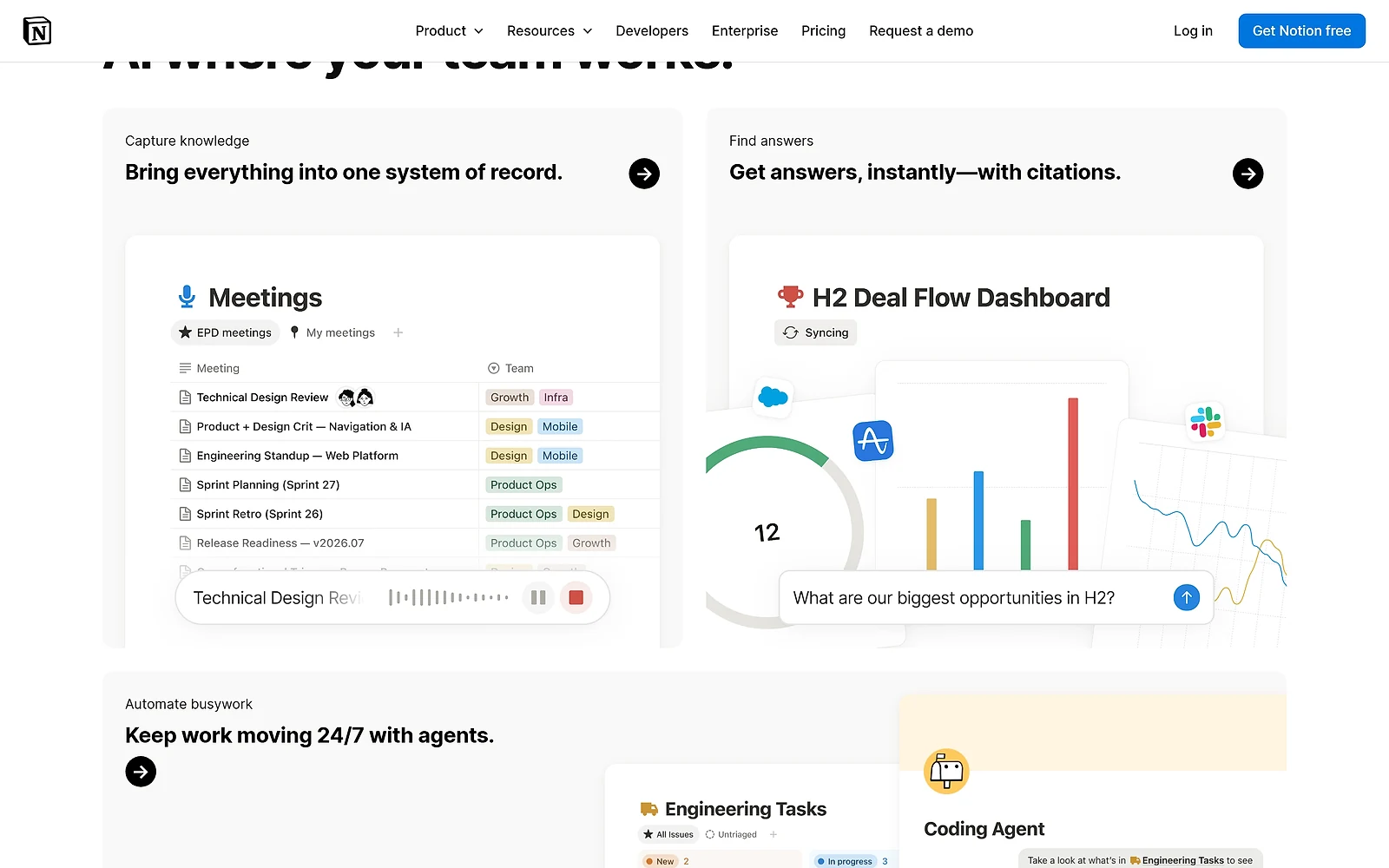Click the Design tag on Engineering Standup row
Screen dimensions: 1389x868
pyautogui.click(x=509, y=456)
